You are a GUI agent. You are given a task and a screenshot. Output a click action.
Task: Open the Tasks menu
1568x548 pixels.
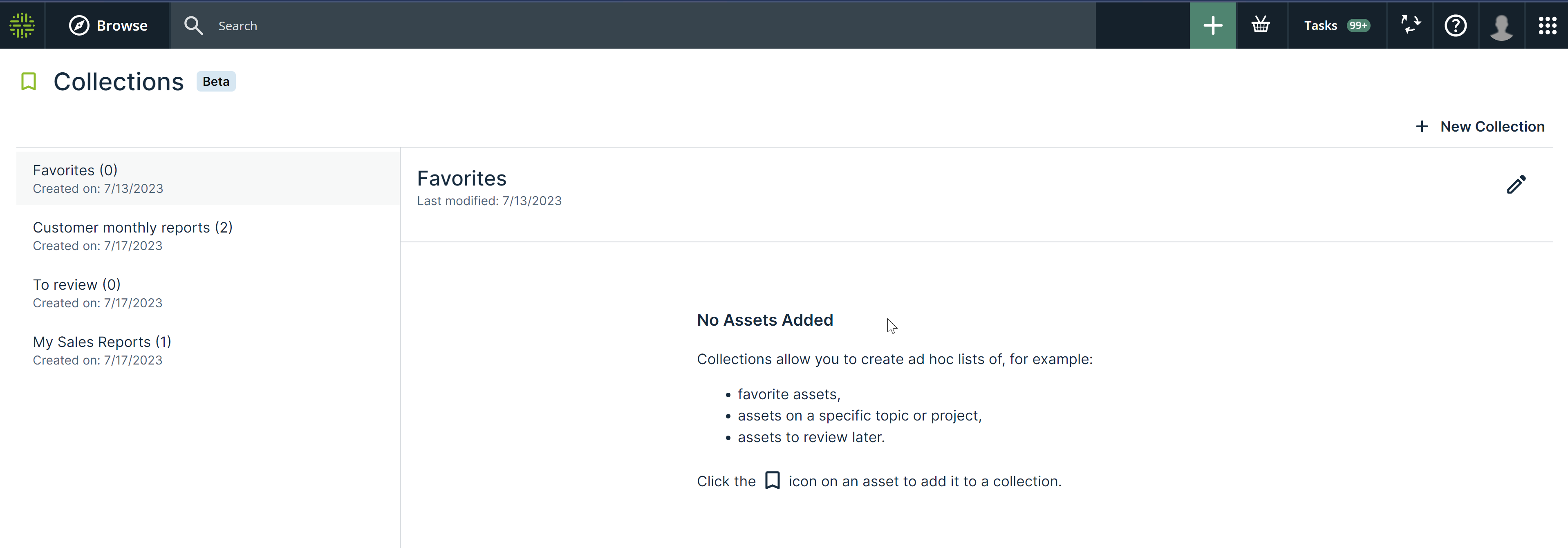1320,26
